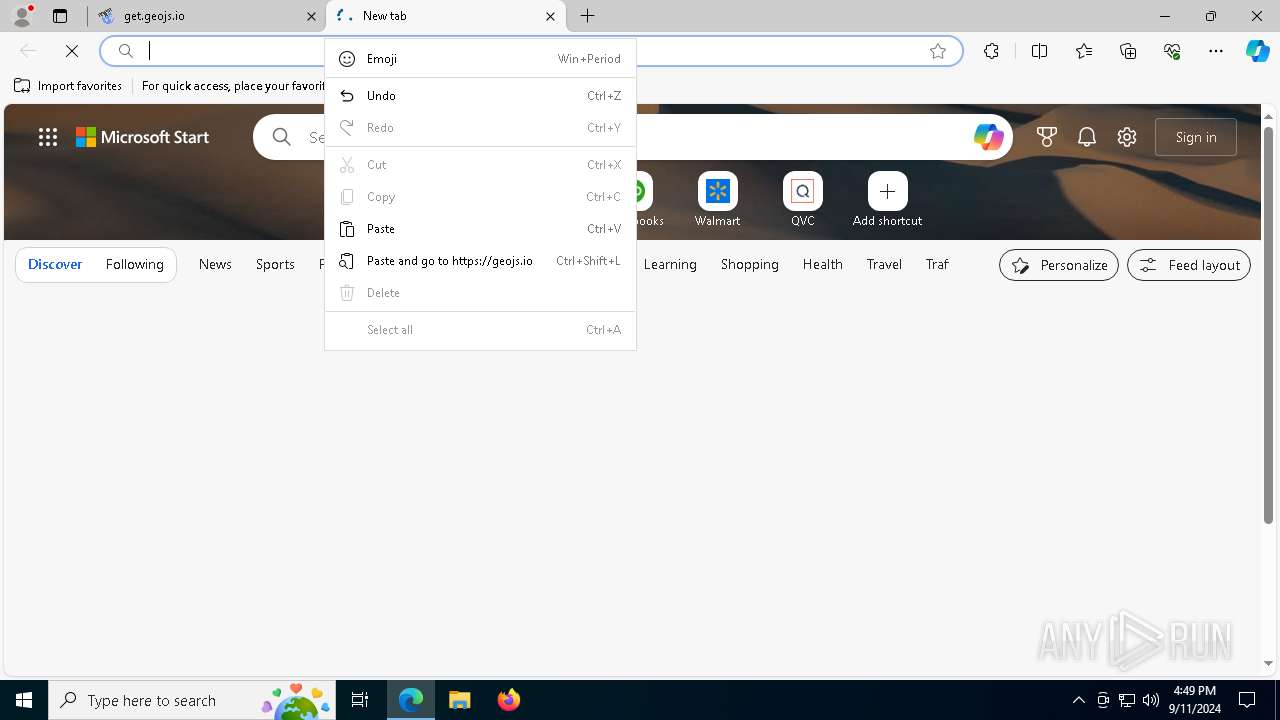This screenshot has width=1280, height=720.
Task: Launch Firefox from the taskbar
Action: [508, 700]
